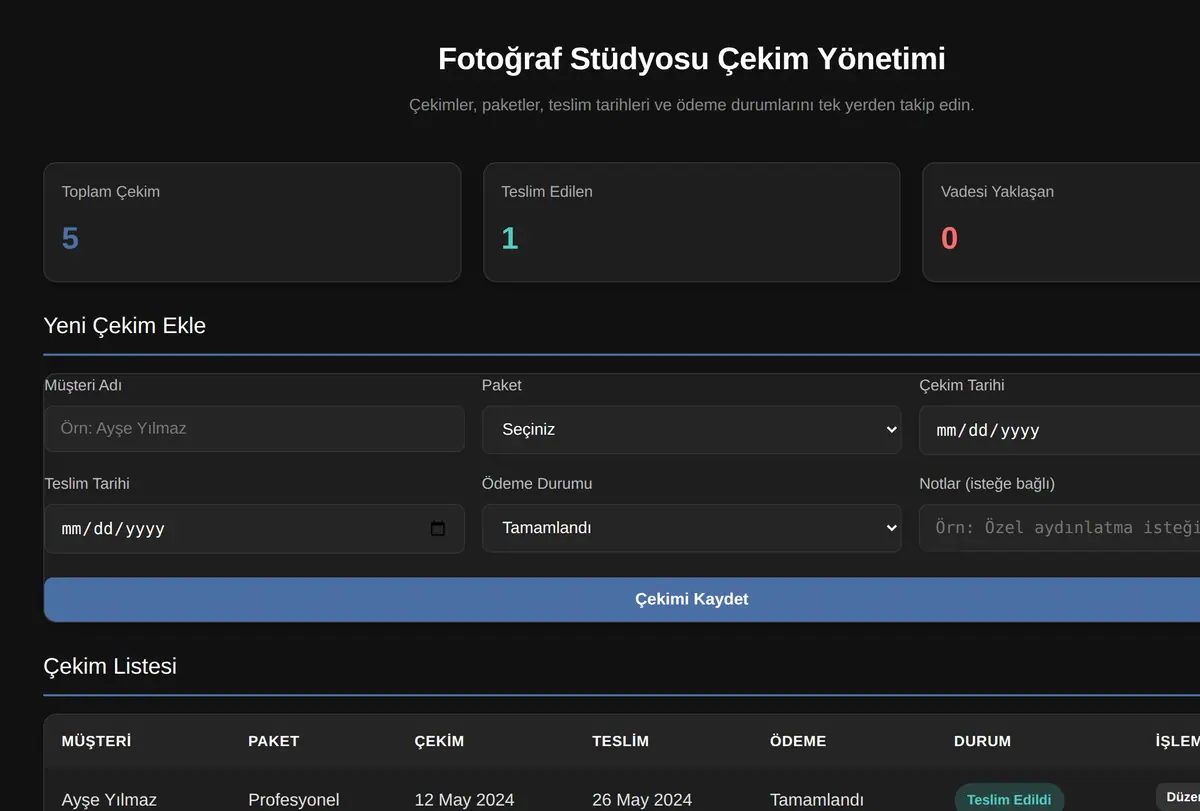This screenshot has width=1200, height=811.
Task: Click the value 0 under Vadesi Yaklaşan
Action: (x=949, y=238)
